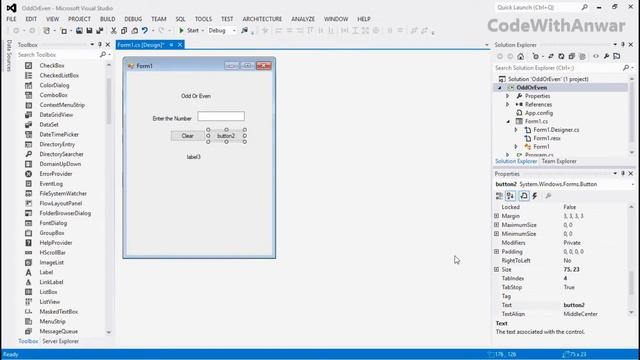Expand the Form1.Designer.cs node
Screen dimensions: 640x360
coord(516,130)
